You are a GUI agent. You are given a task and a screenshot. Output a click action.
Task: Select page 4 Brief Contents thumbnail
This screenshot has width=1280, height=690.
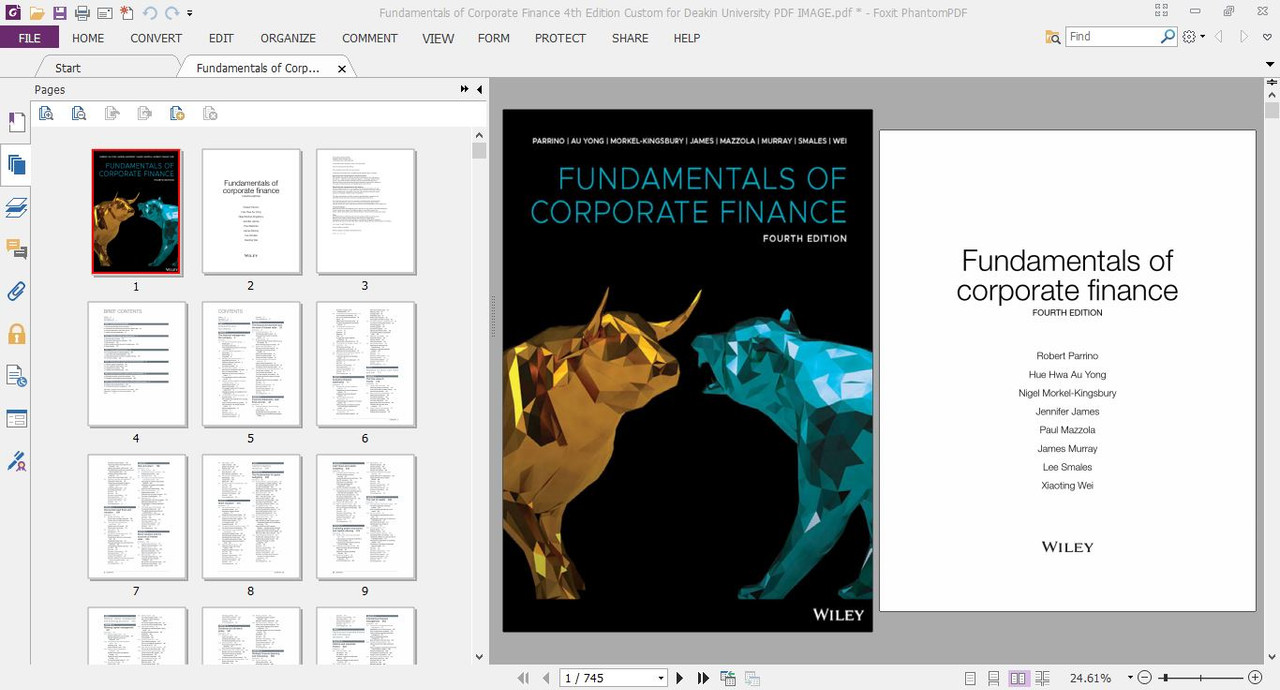[x=137, y=364]
